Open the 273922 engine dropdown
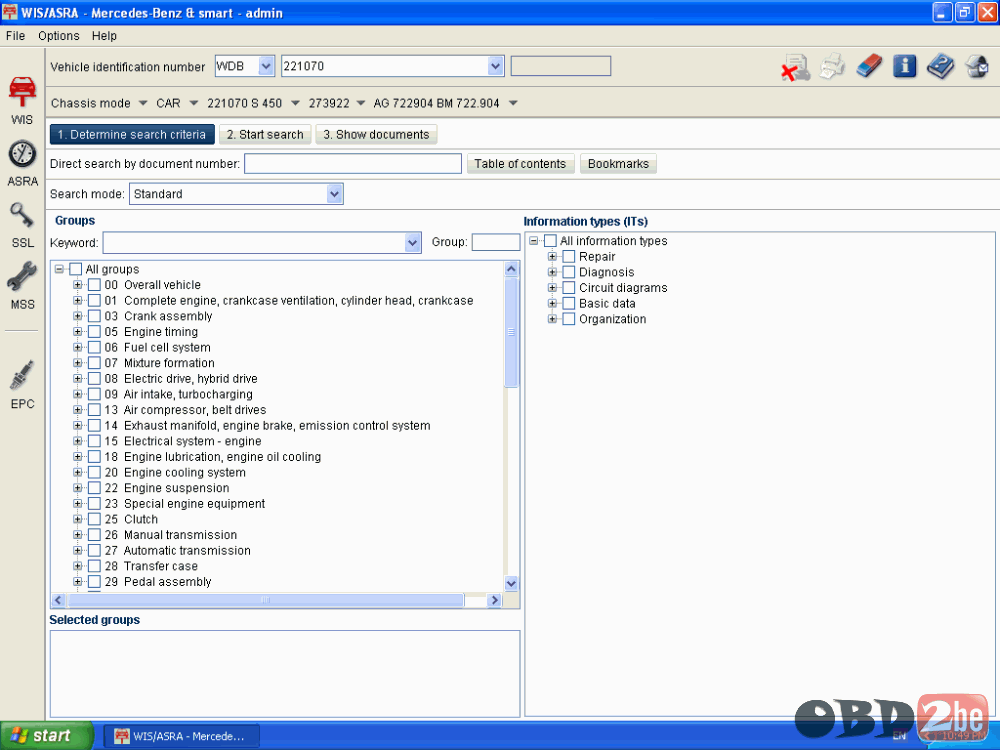This screenshot has width=1000, height=750. pos(361,103)
